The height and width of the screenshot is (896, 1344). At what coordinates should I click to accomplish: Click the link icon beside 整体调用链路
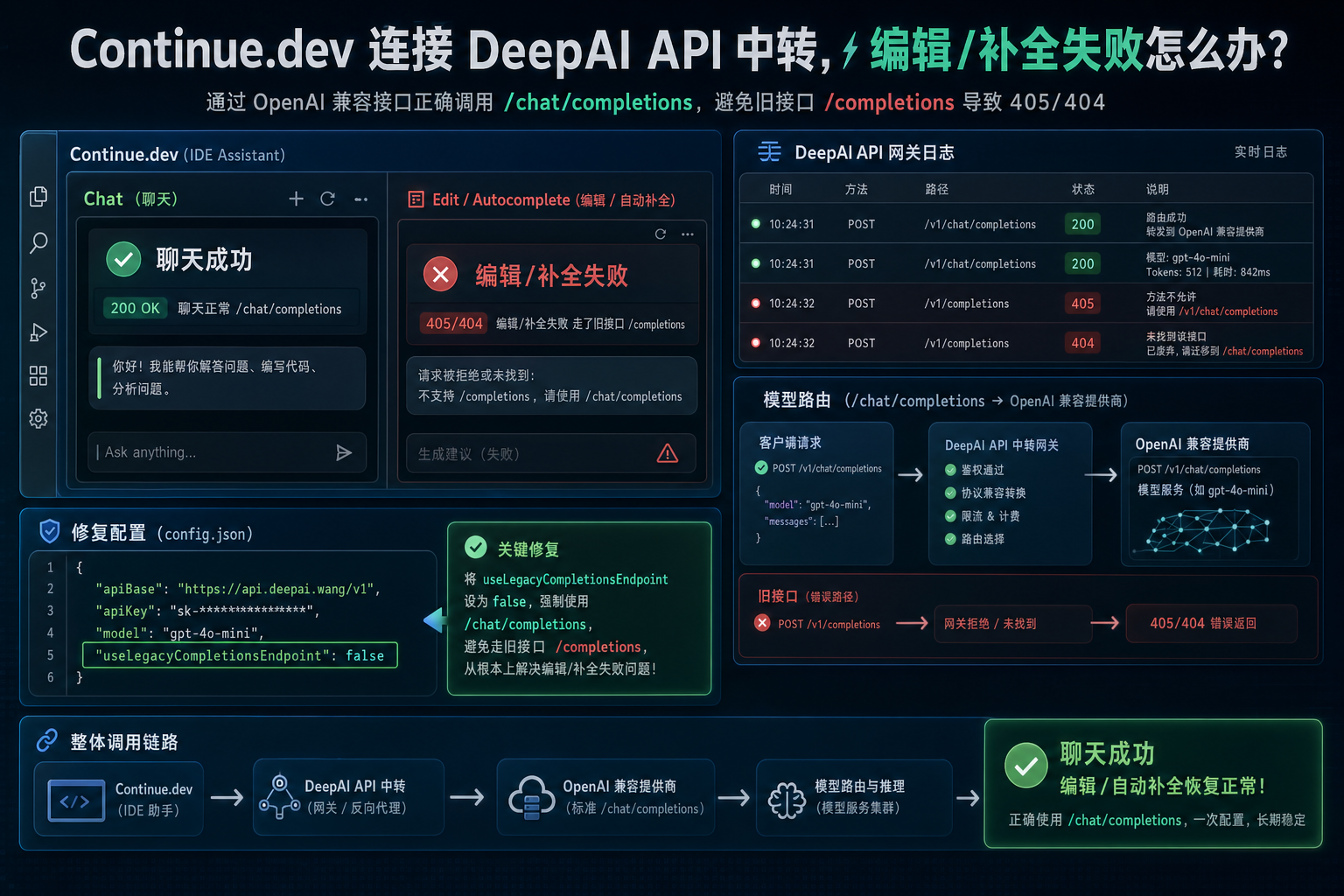[x=46, y=741]
